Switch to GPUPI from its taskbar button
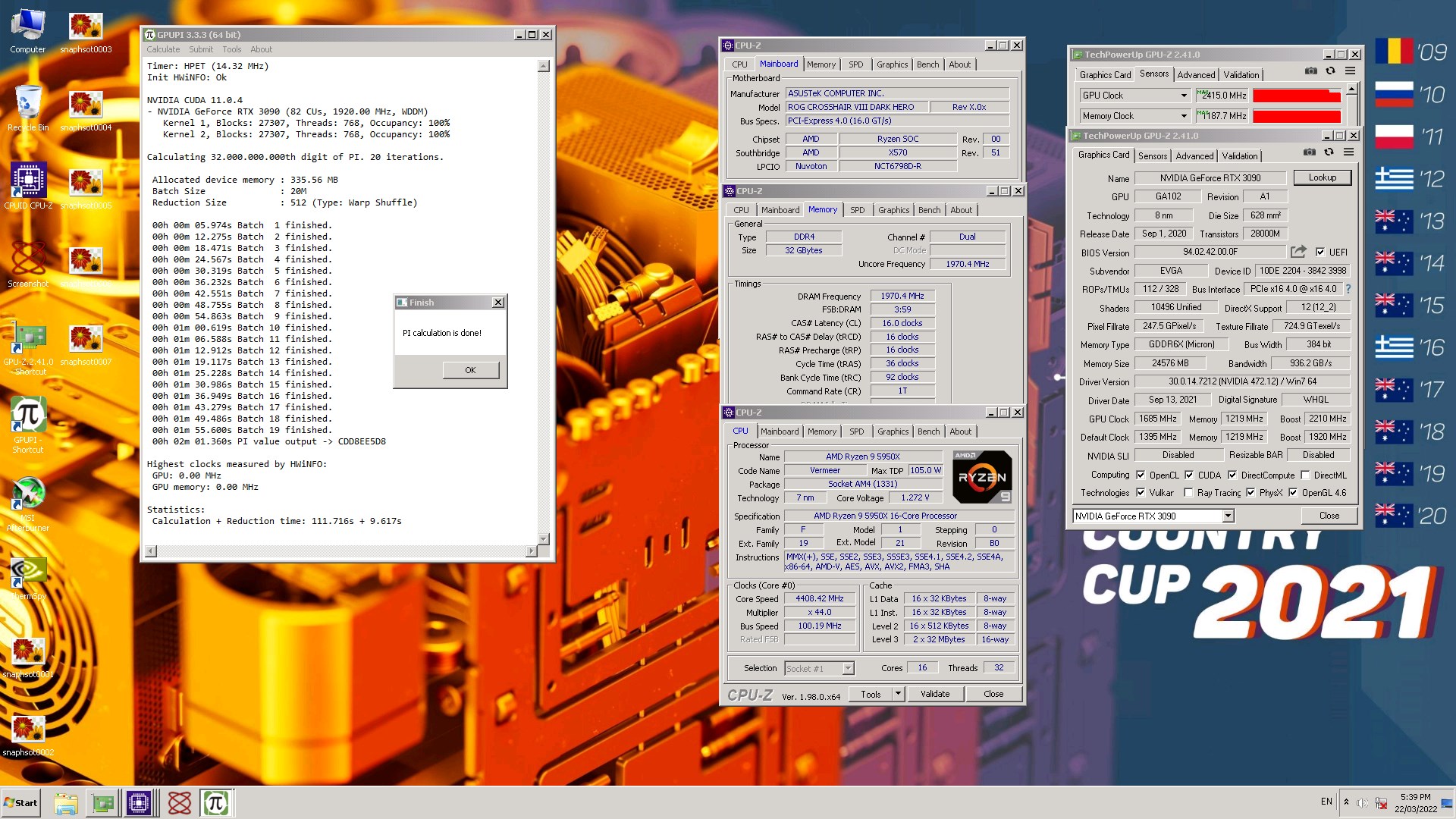1456x819 pixels. (x=216, y=803)
